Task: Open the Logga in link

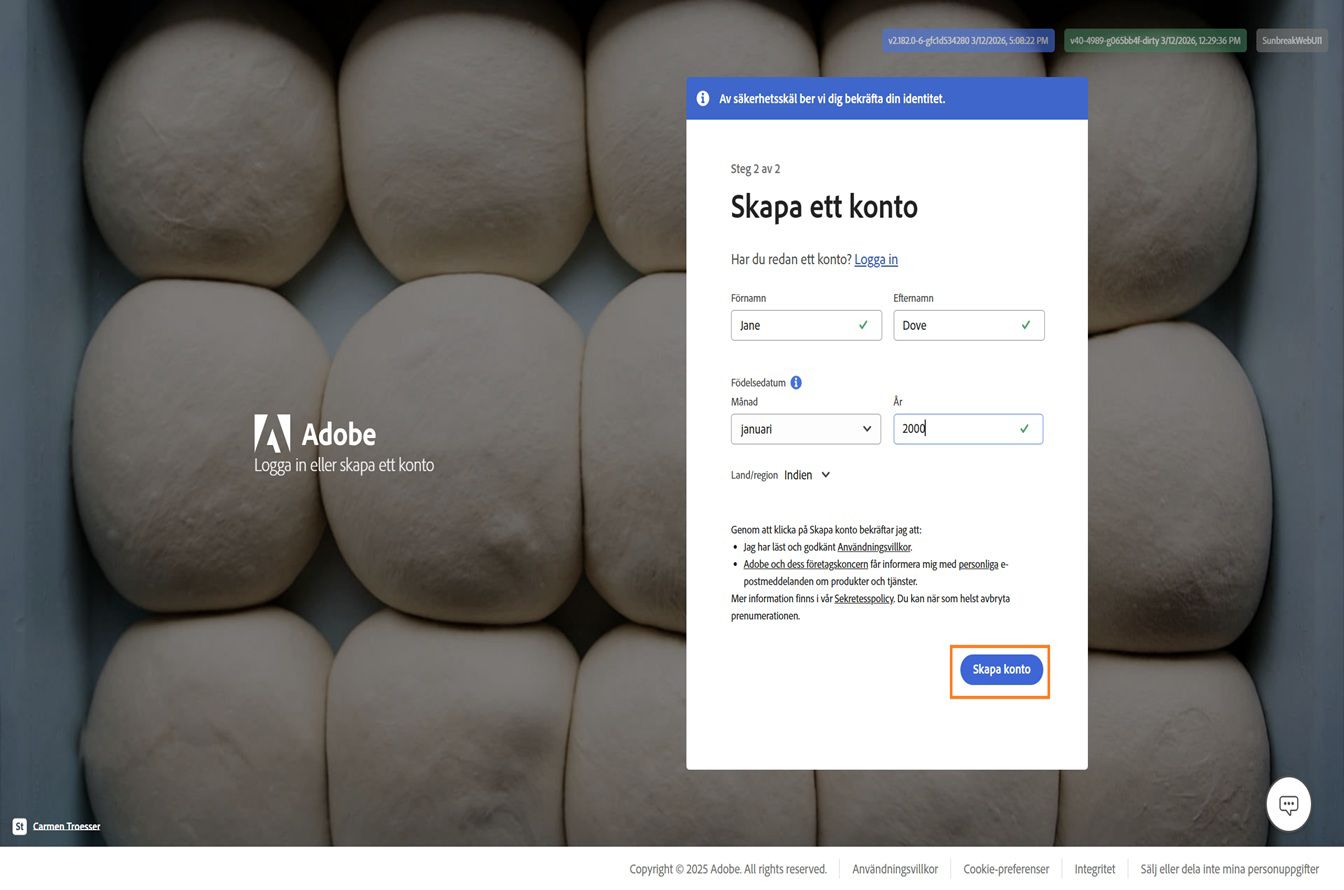Action: pos(876,259)
